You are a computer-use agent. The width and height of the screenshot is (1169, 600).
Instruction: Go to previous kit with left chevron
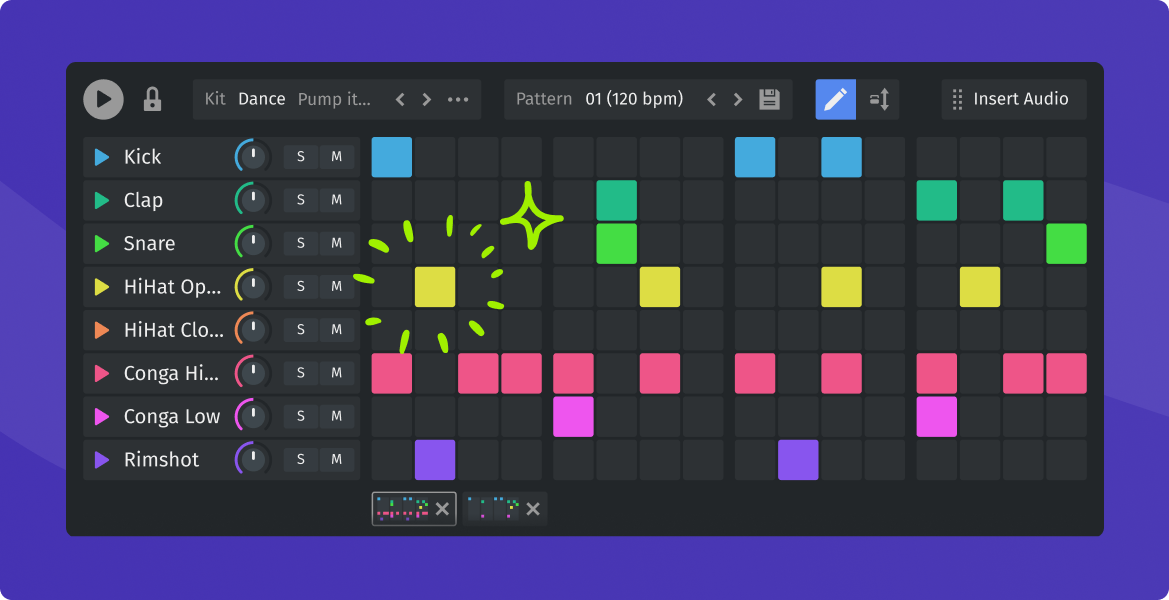coord(400,99)
